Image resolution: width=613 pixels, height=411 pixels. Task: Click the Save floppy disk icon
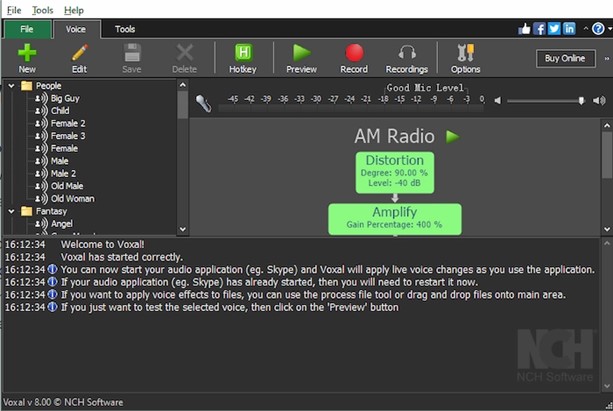[132, 59]
